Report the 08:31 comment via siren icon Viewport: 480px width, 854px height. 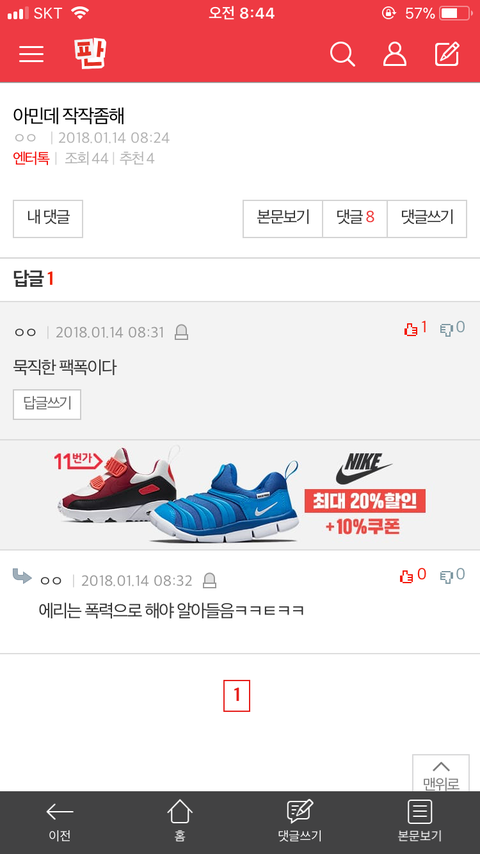point(181,332)
